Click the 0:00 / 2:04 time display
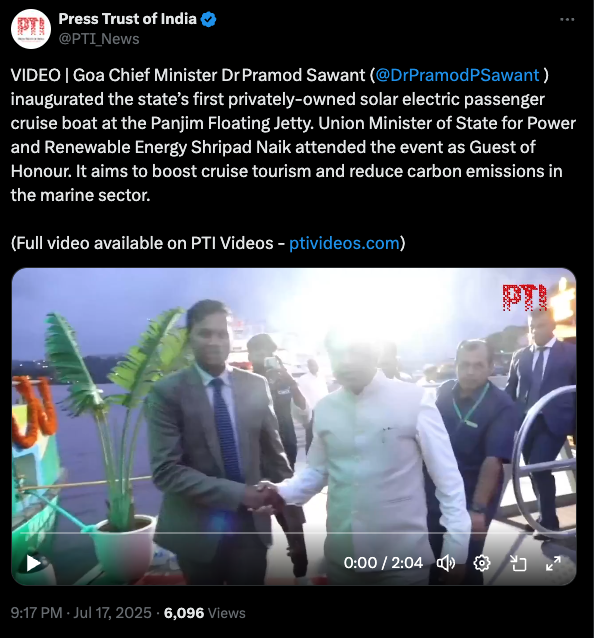The width and height of the screenshot is (594, 638). click(383, 563)
